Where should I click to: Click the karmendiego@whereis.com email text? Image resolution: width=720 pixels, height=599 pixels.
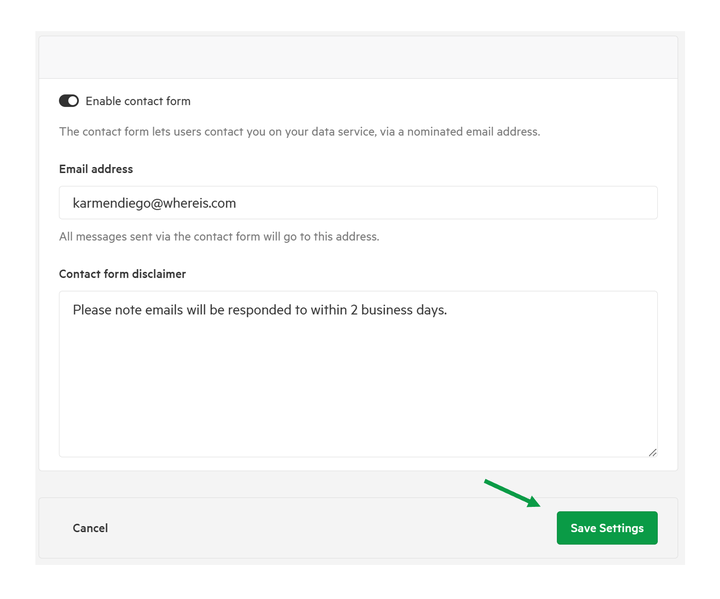[x=154, y=203]
